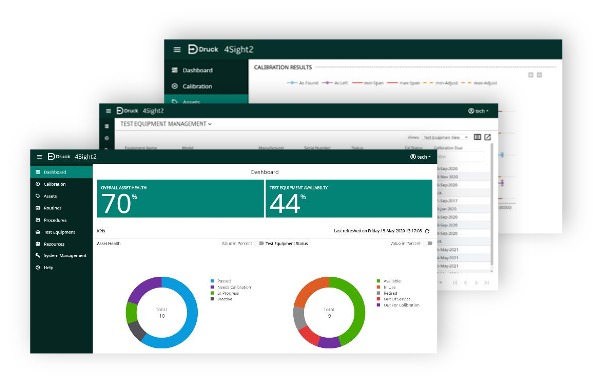The height and width of the screenshot is (383, 602).
Task: Open Routines in front window sidebar
Action: point(61,208)
